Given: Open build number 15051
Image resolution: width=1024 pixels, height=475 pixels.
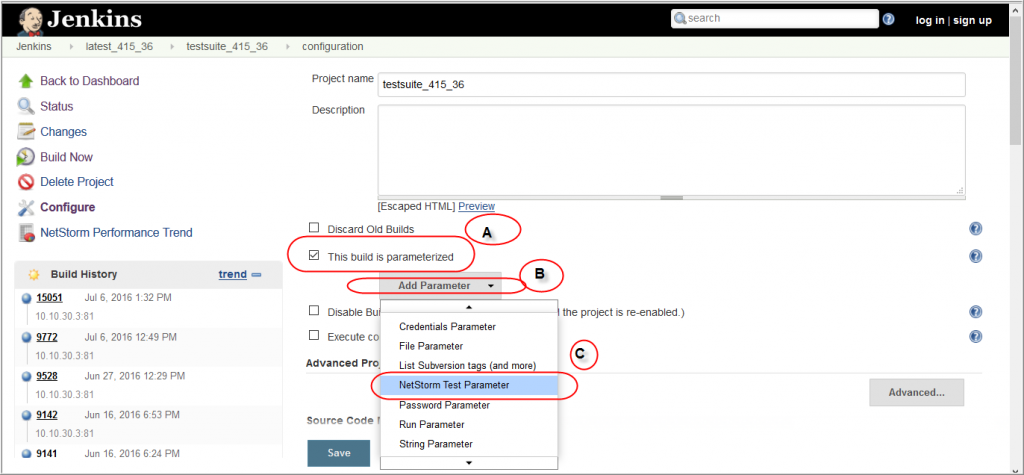Looking at the screenshot, I should (x=50, y=298).
